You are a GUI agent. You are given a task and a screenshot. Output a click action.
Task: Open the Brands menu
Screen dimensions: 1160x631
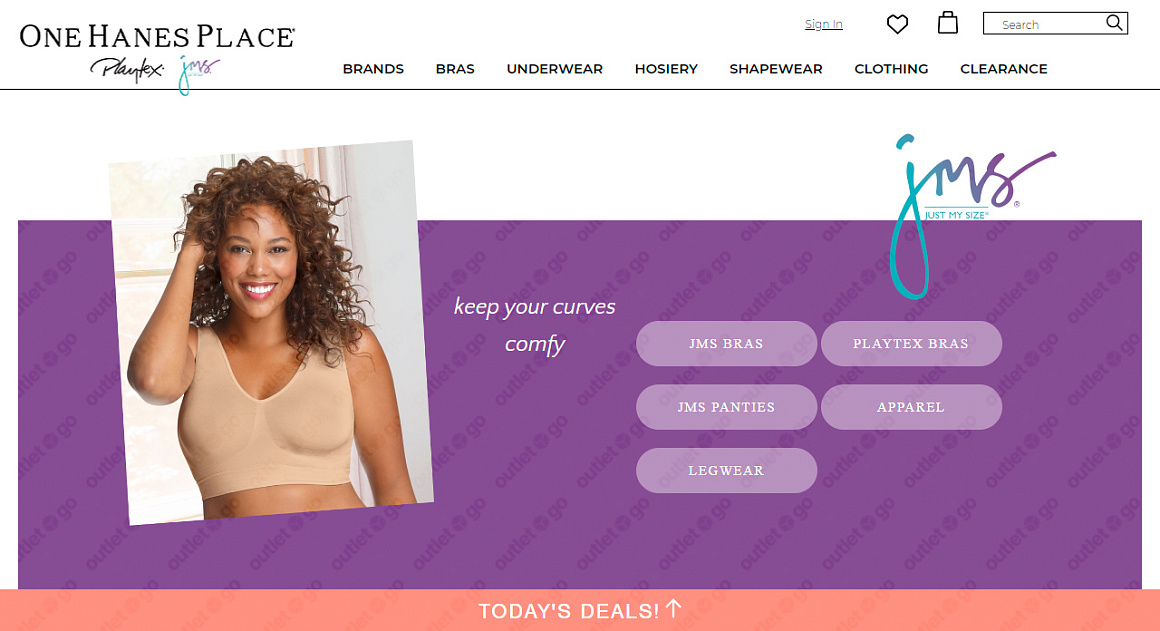[373, 69]
